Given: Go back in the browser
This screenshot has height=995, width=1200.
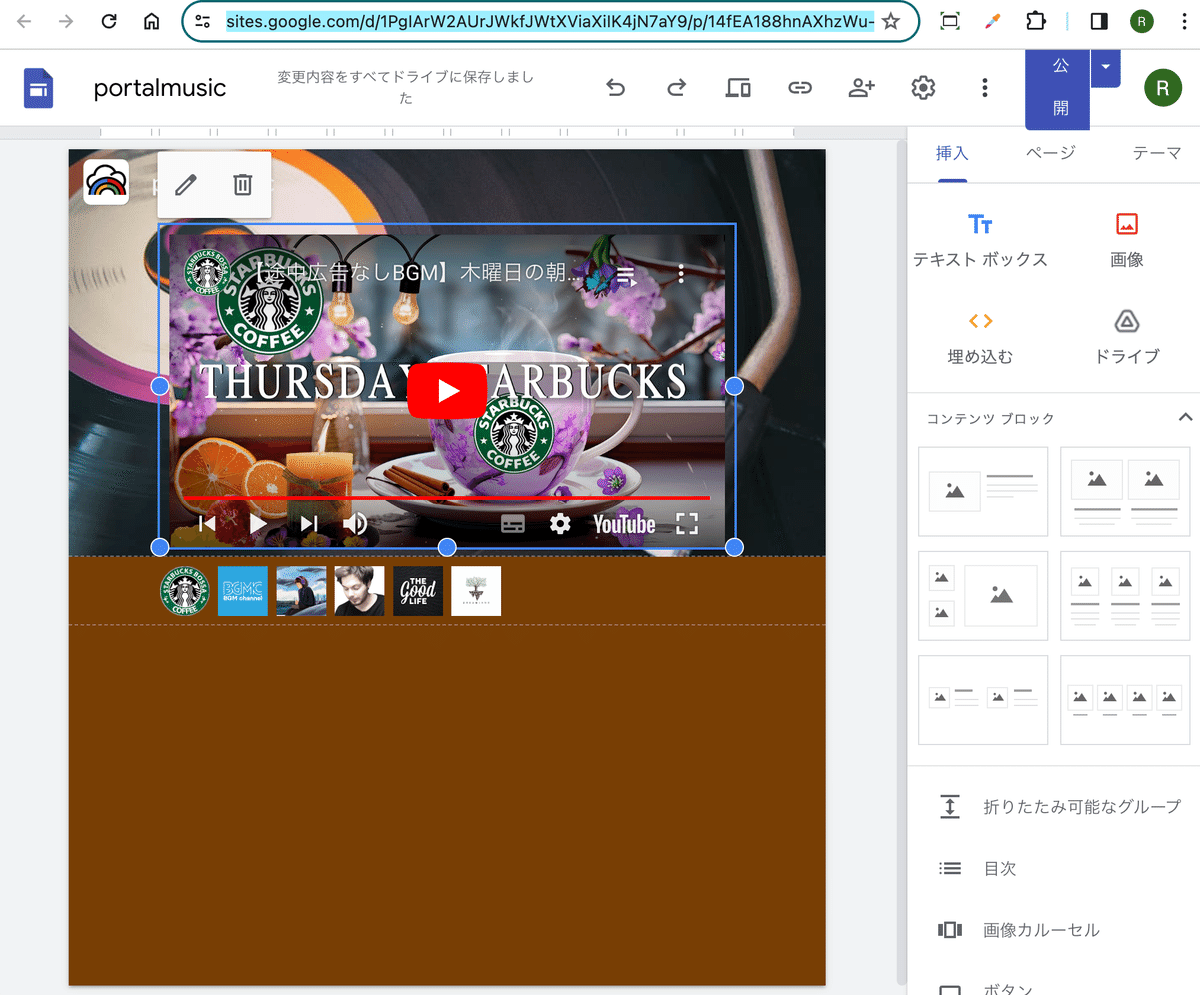Looking at the screenshot, I should point(24,21).
